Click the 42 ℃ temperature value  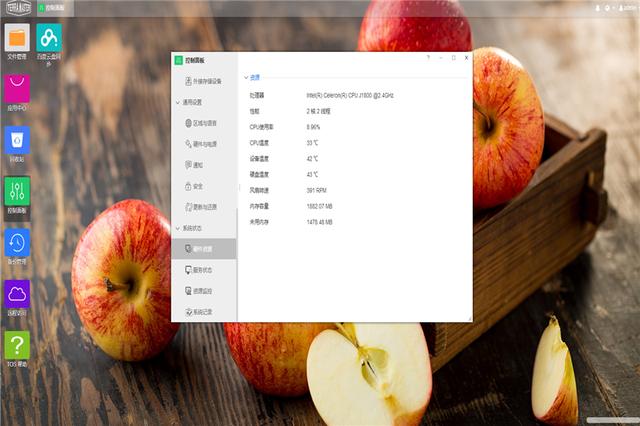pos(312,159)
